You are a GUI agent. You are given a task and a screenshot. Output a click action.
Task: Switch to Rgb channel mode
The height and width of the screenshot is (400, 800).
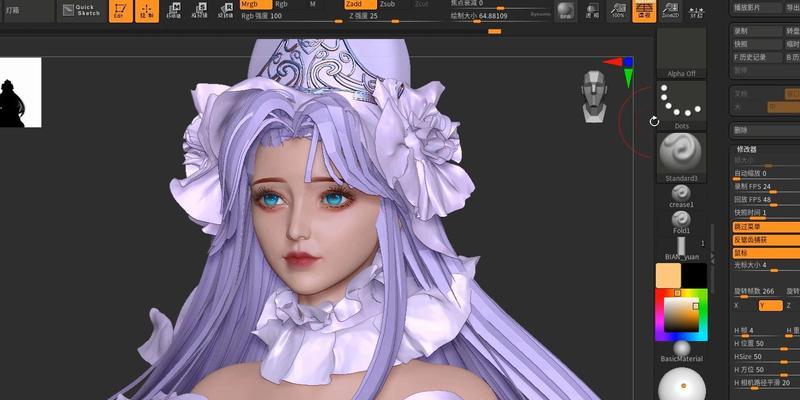[282, 4]
